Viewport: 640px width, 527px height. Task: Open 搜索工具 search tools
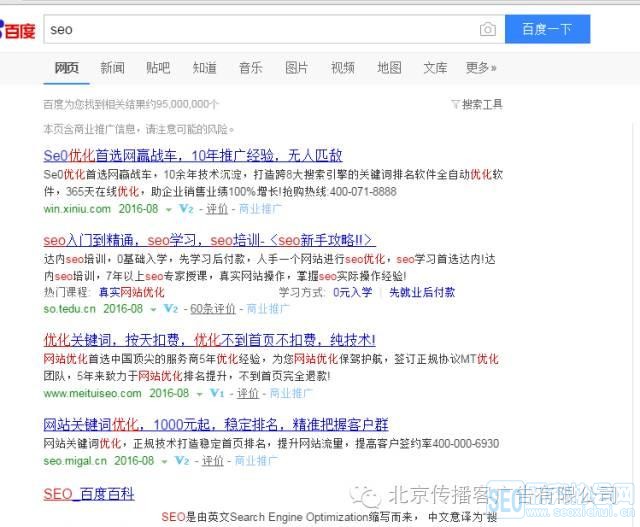tap(482, 105)
